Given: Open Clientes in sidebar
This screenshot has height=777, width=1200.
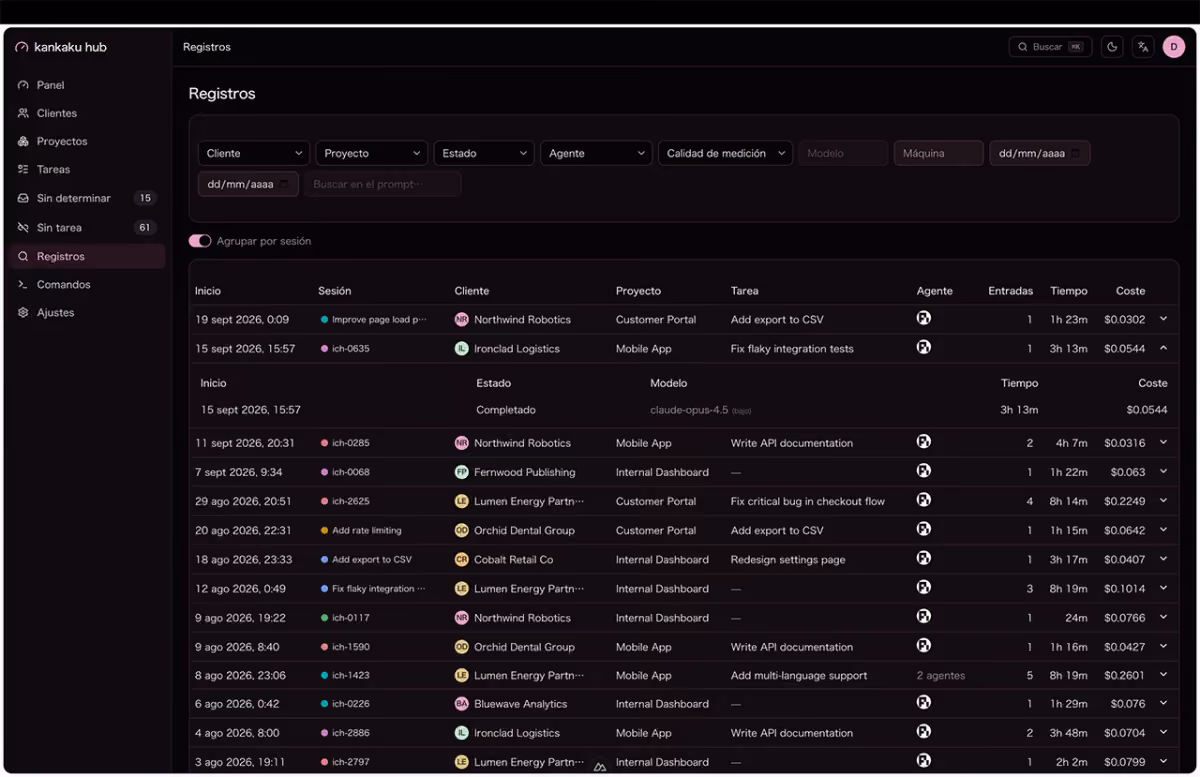Looking at the screenshot, I should coord(86,113).
